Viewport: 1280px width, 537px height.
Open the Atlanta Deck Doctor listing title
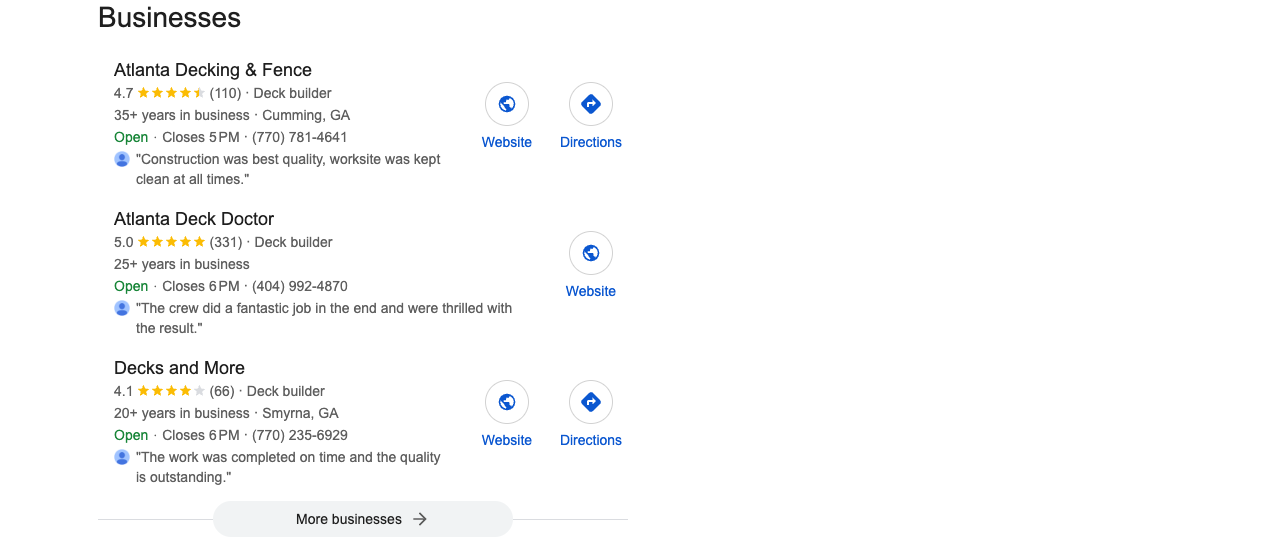194,219
